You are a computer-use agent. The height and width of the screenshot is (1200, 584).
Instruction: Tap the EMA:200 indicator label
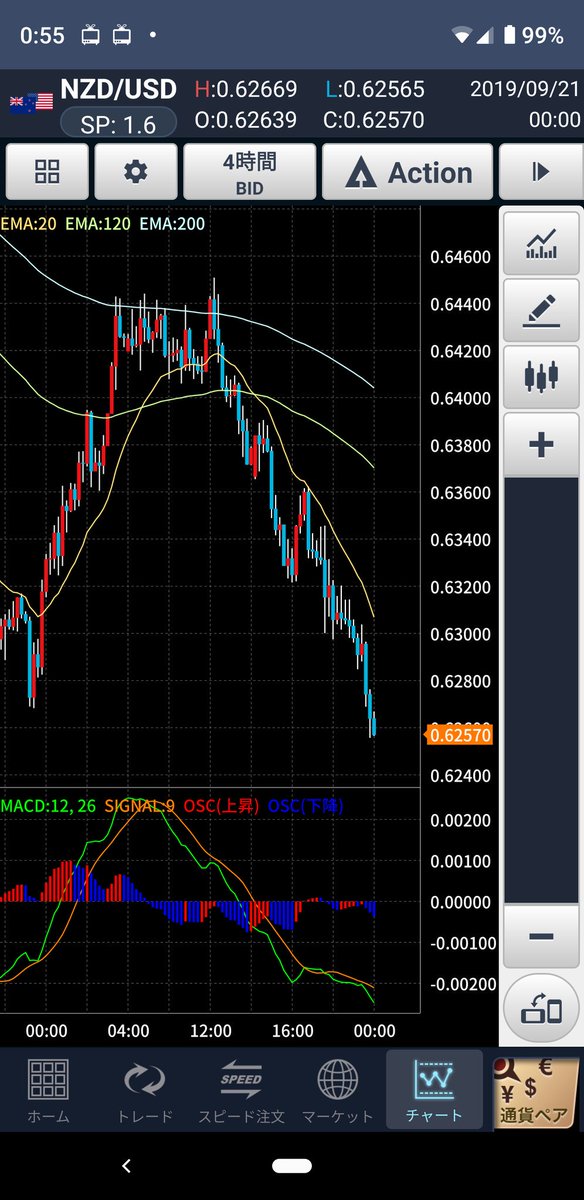(x=173, y=224)
